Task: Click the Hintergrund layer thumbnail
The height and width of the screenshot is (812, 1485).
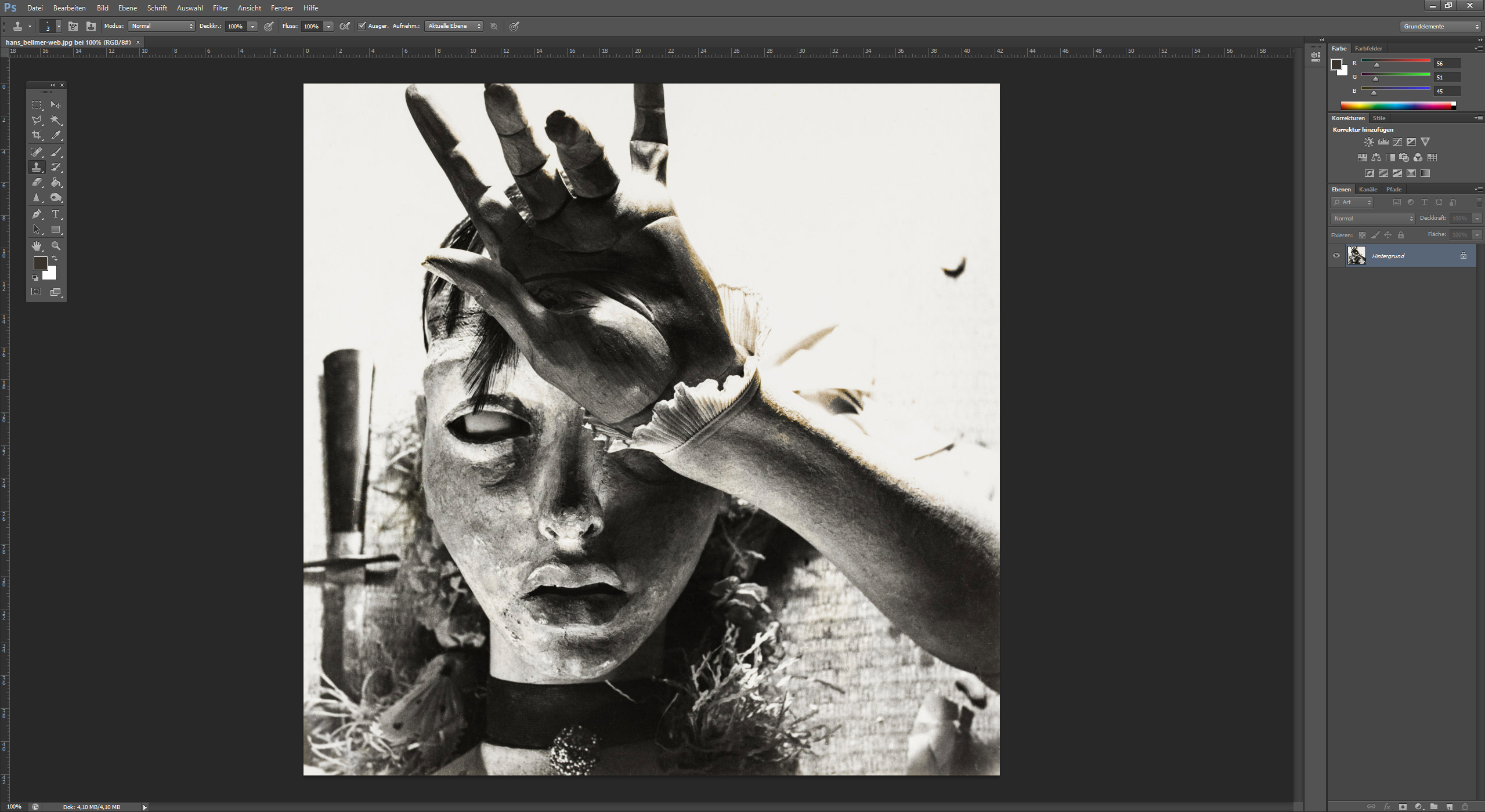Action: pyautogui.click(x=1356, y=256)
